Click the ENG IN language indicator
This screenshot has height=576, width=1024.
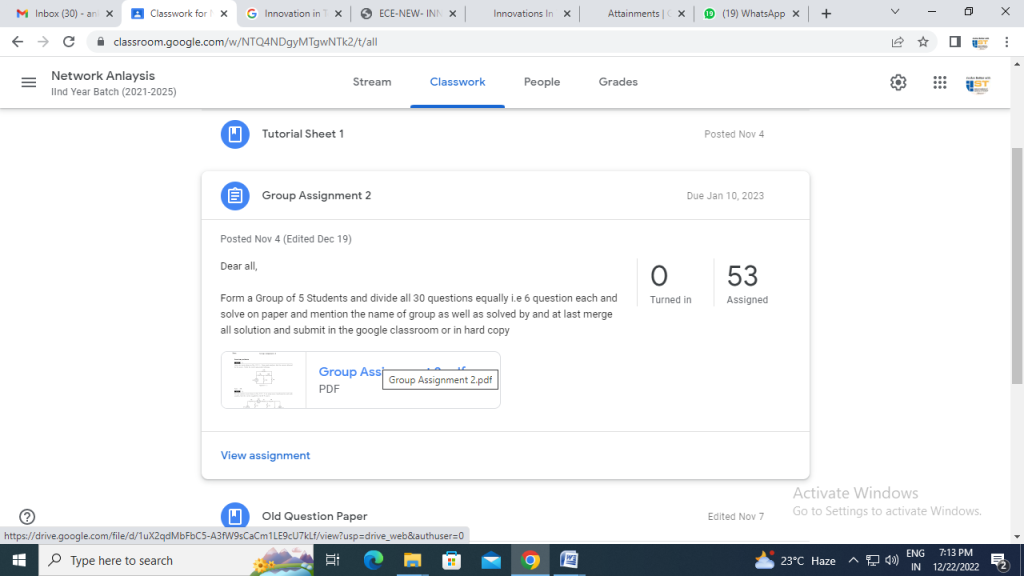pos(916,560)
